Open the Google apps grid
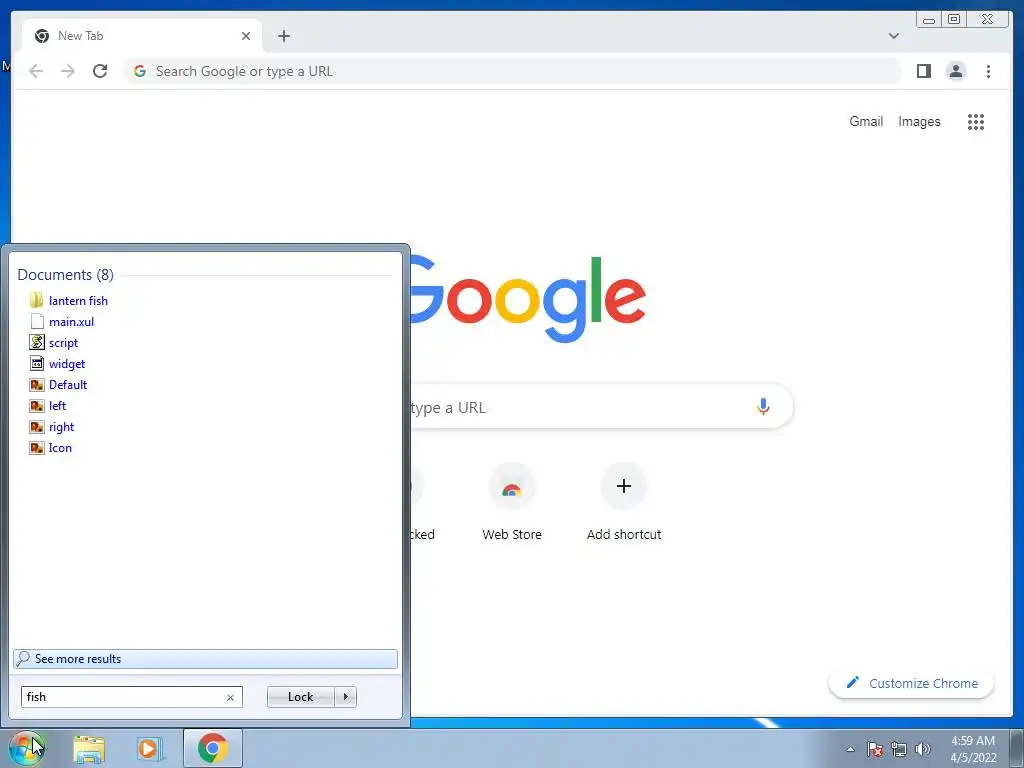The height and width of the screenshot is (768, 1024). pos(976,121)
